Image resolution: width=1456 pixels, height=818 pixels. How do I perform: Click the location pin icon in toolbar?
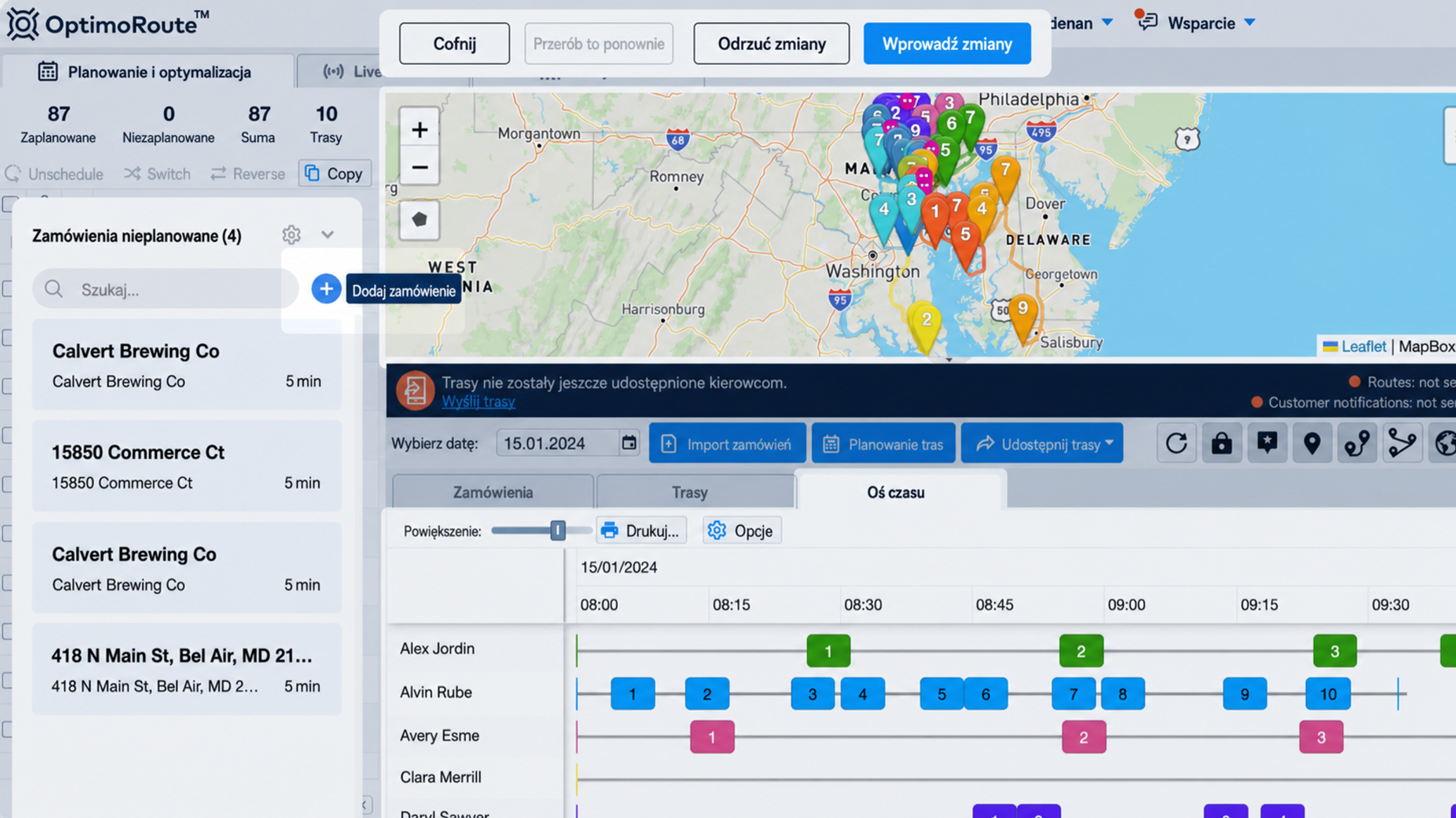click(x=1312, y=443)
